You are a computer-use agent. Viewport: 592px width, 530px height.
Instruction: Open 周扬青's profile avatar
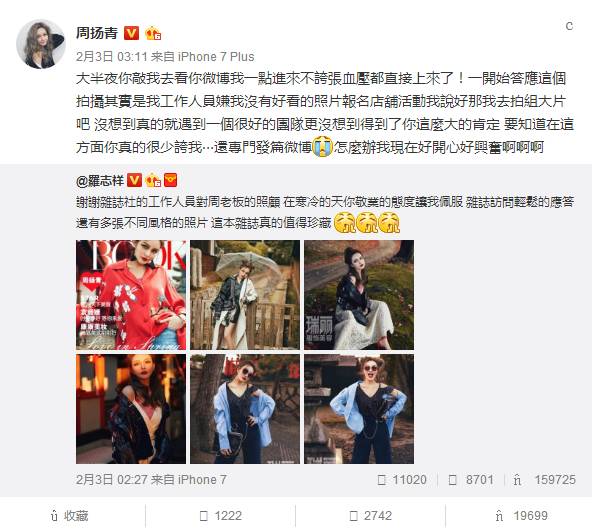point(41,45)
